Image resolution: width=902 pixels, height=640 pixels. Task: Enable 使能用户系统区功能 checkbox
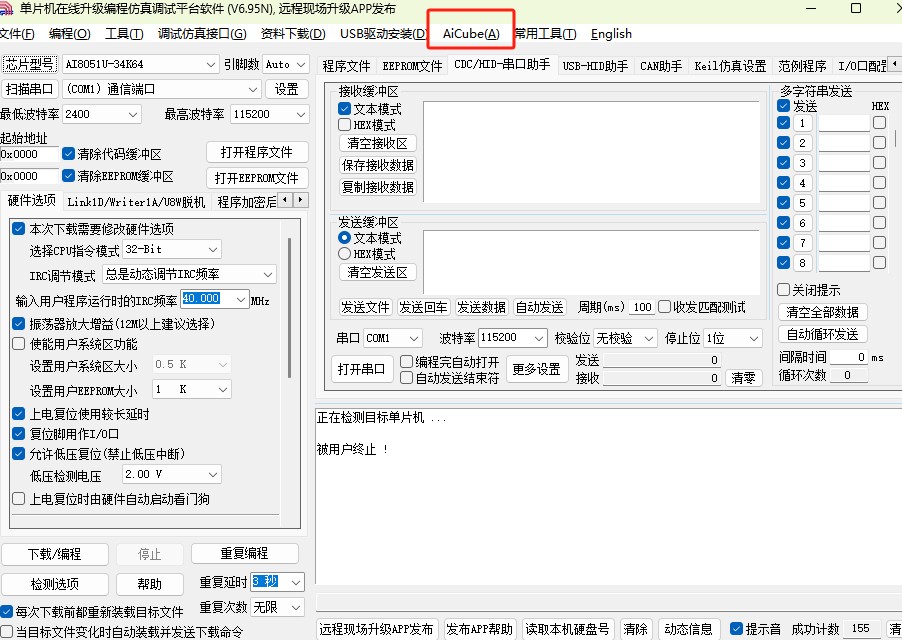[x=18, y=344]
